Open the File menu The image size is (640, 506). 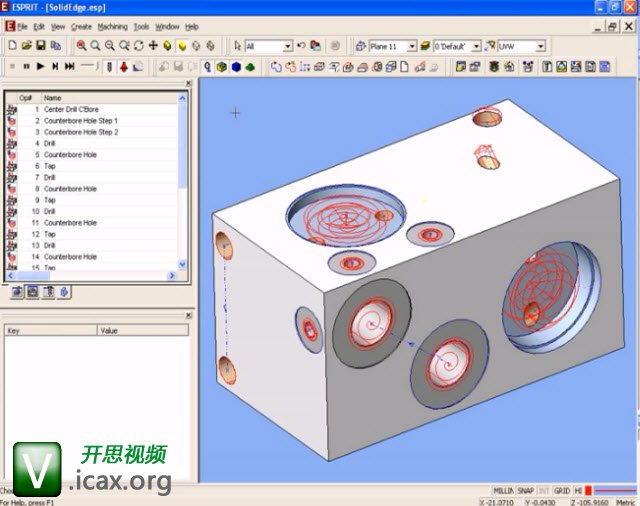[22, 27]
